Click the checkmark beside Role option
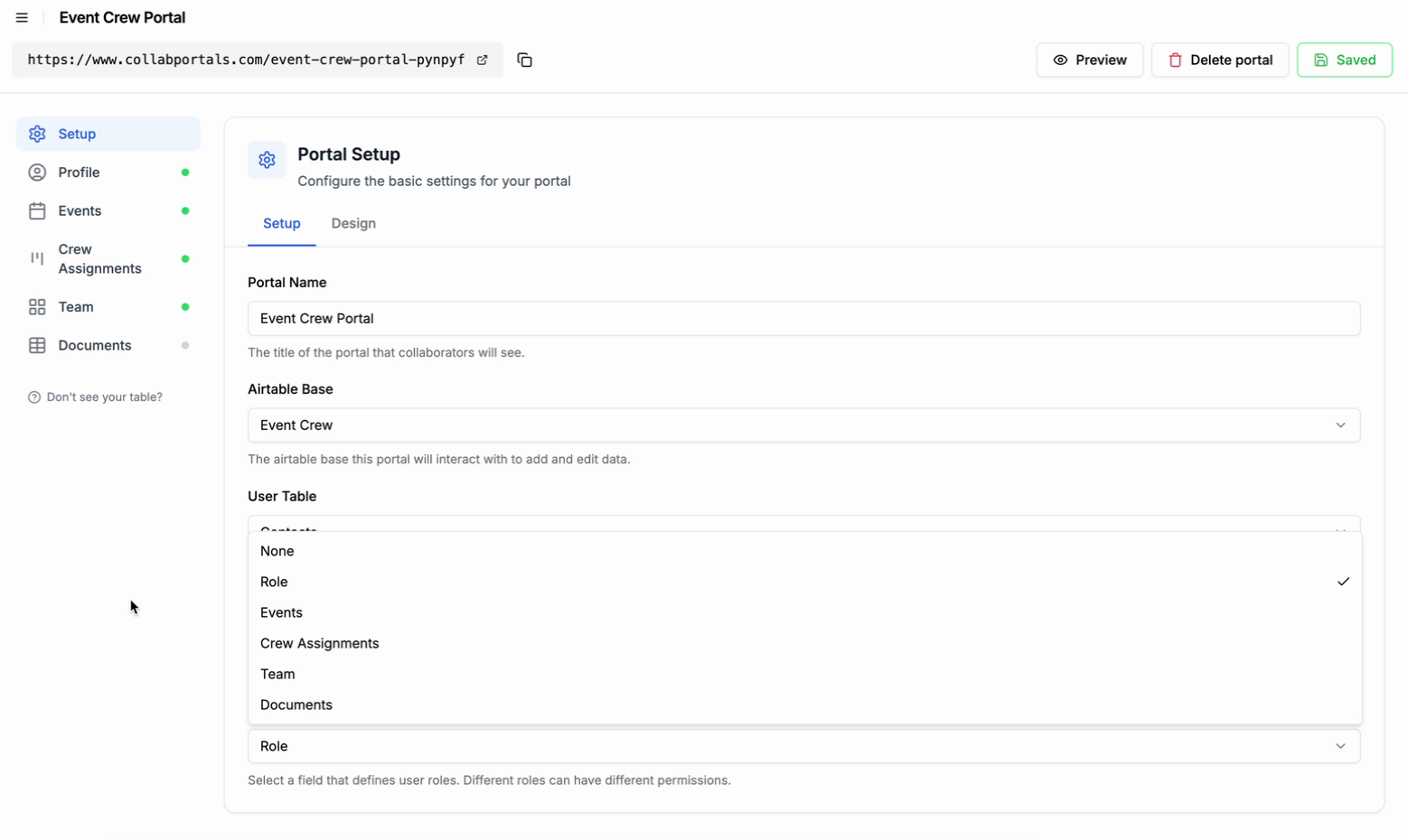 click(x=1343, y=582)
